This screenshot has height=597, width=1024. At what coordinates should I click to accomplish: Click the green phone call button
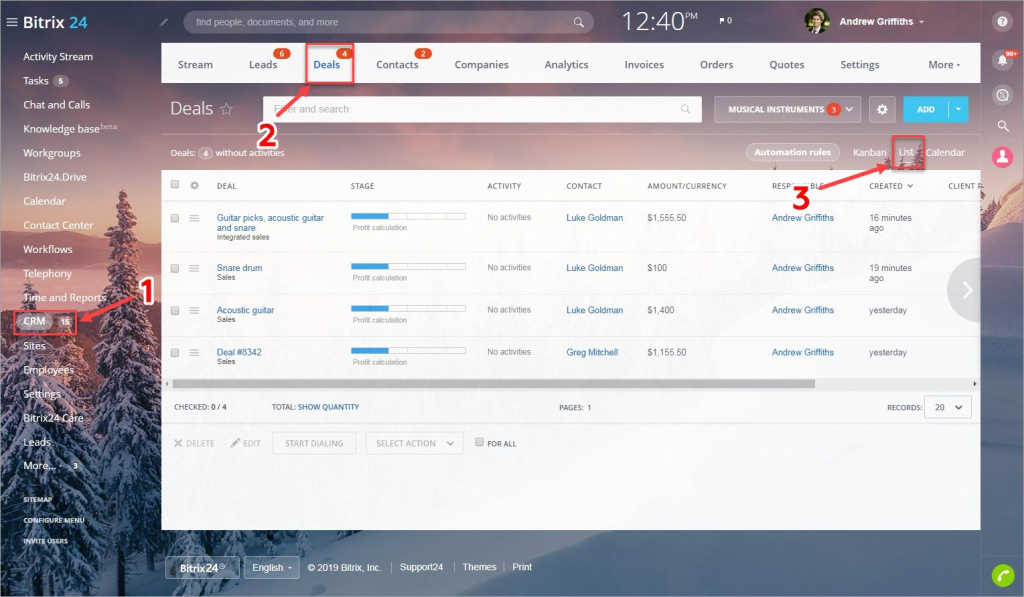coord(1003,575)
